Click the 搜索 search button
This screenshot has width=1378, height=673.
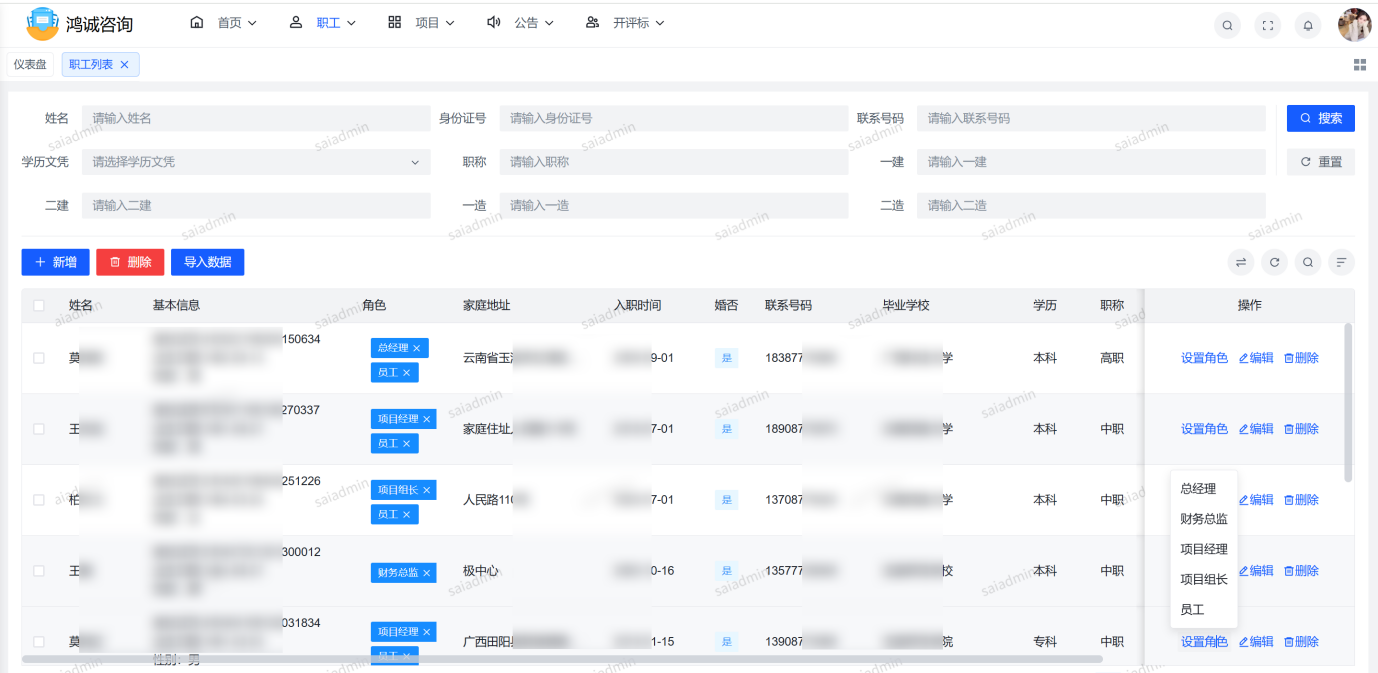pyautogui.click(x=1320, y=117)
